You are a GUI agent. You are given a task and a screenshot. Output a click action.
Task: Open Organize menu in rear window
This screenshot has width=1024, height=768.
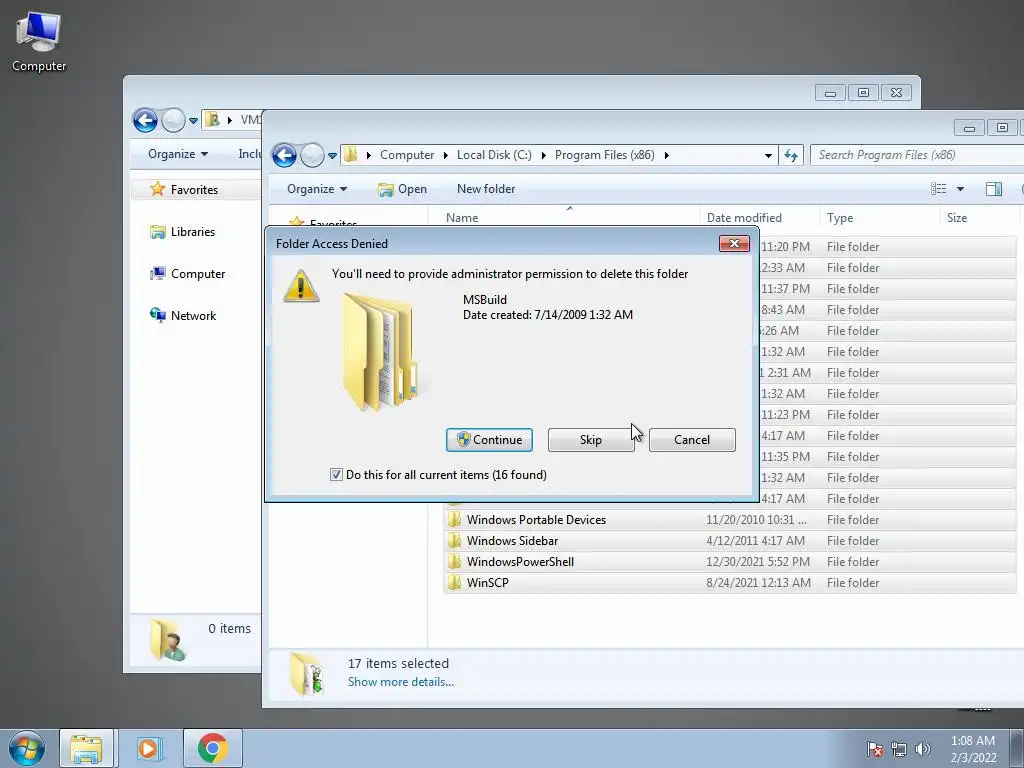[178, 153]
